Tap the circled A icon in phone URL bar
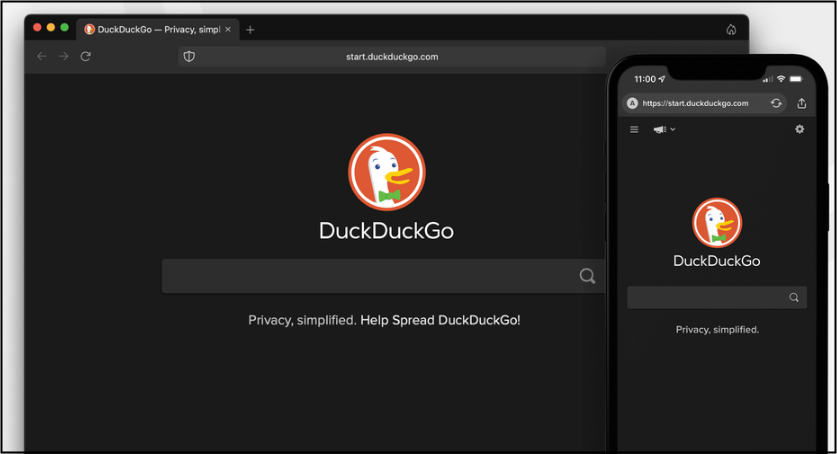 (632, 103)
